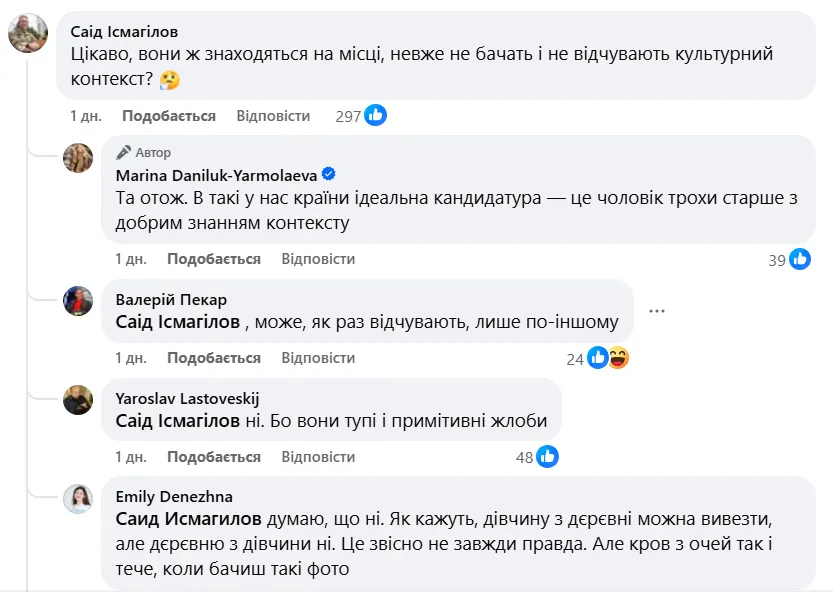Click Валерій Пекар's avatar
This screenshot has height=592, width=833.
[x=79, y=301]
